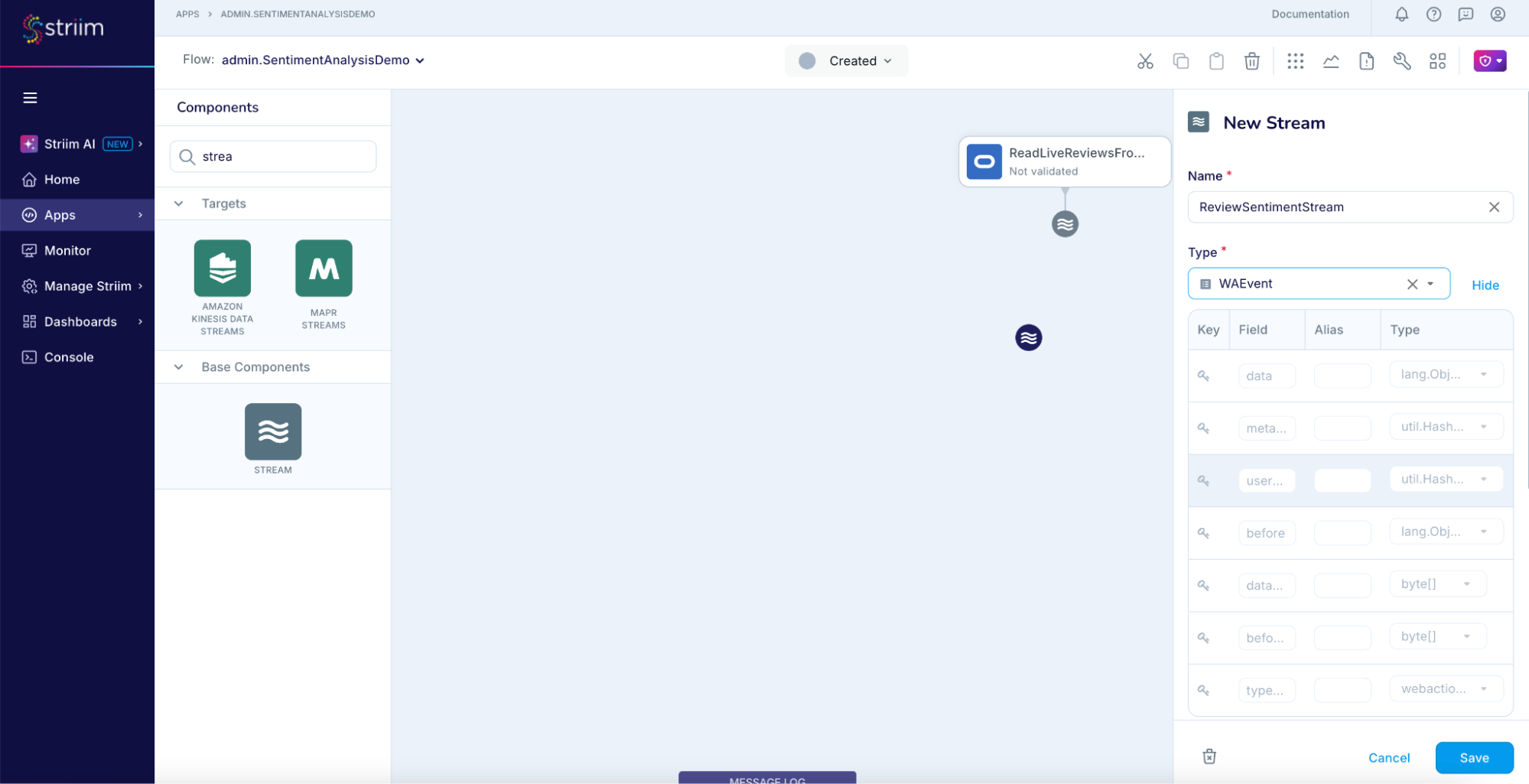Open the purple shield dropdown button

click(1490, 60)
